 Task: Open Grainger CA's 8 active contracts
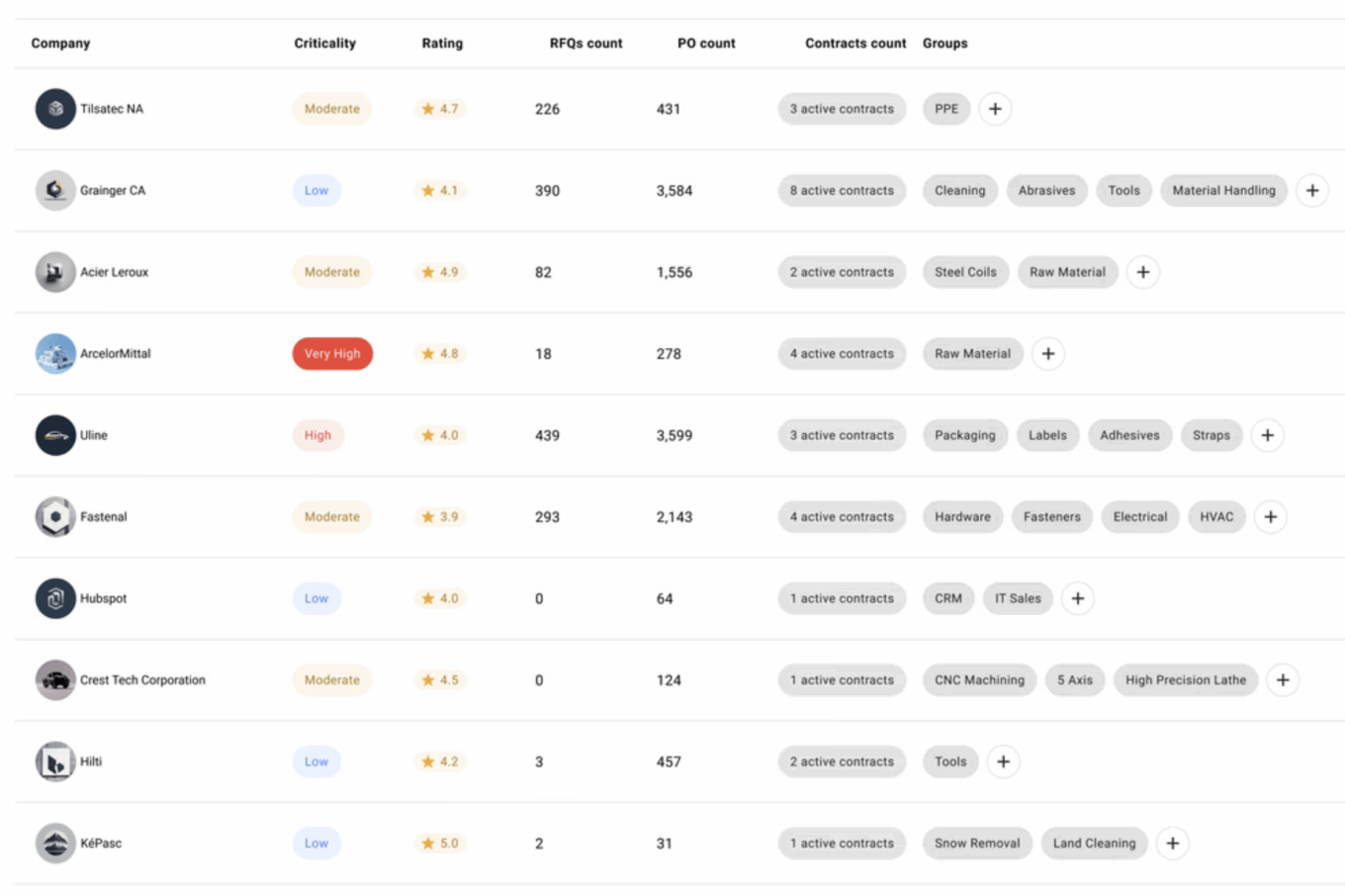(x=842, y=191)
